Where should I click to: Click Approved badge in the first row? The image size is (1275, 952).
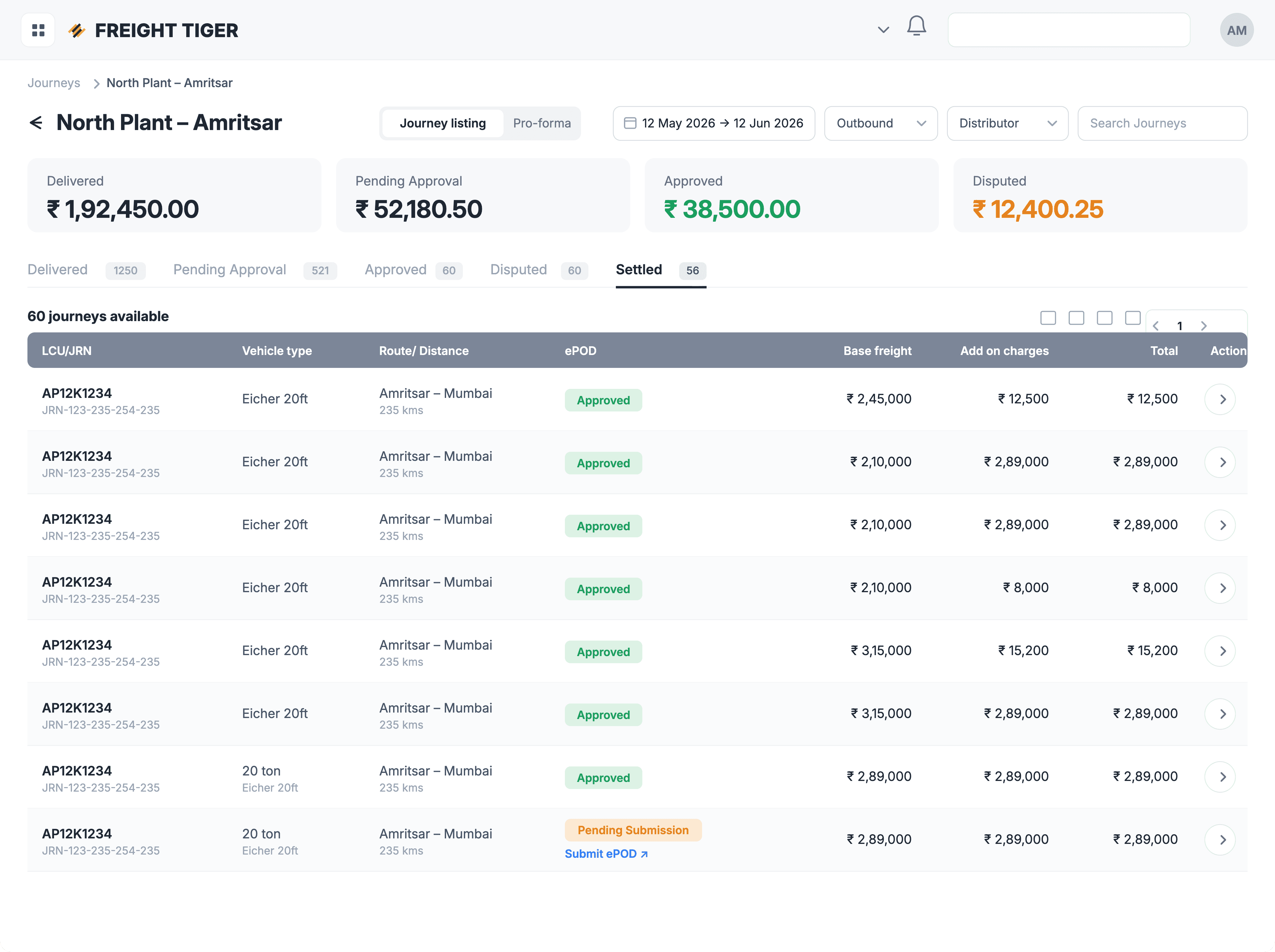pos(603,400)
